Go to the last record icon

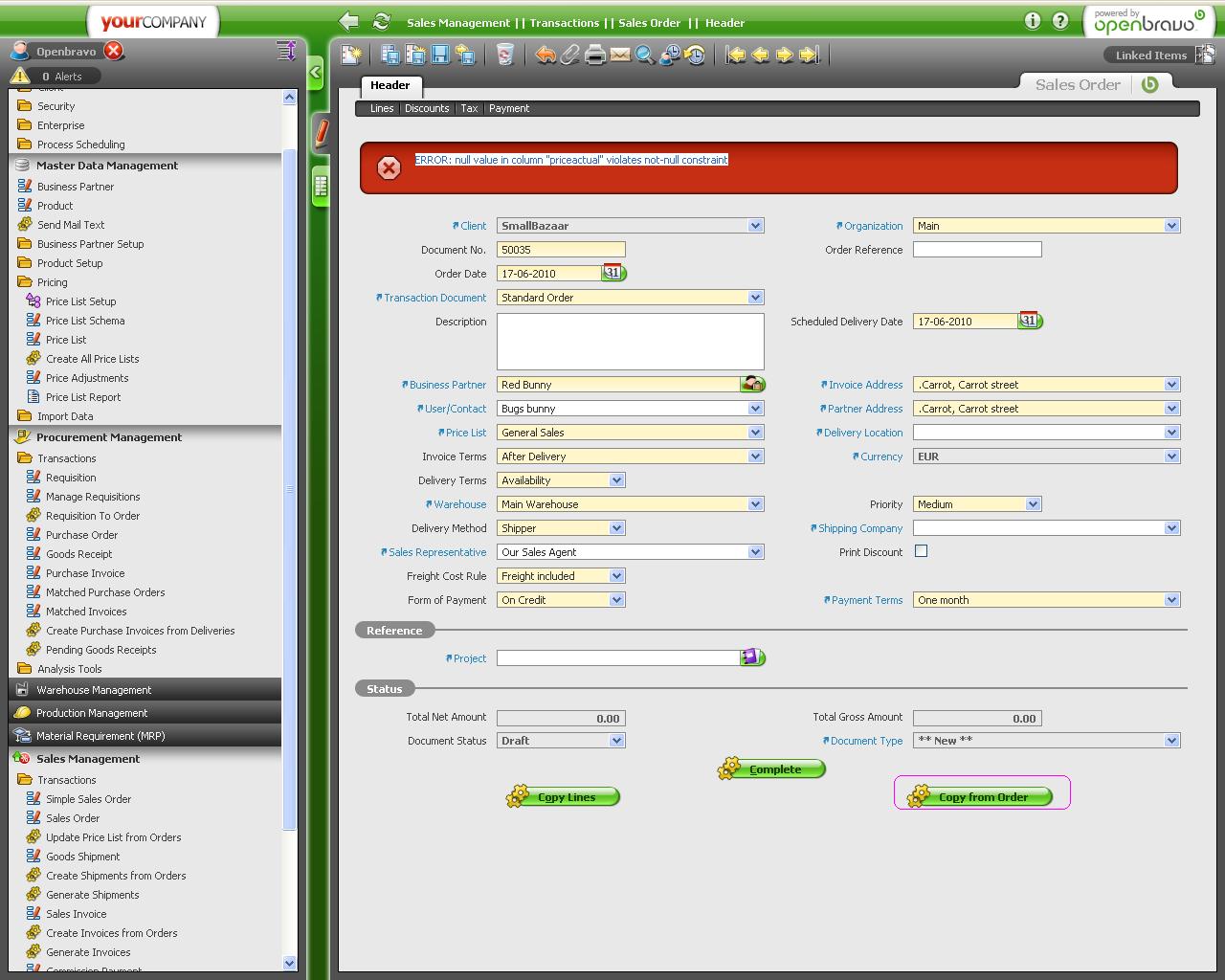point(810,56)
